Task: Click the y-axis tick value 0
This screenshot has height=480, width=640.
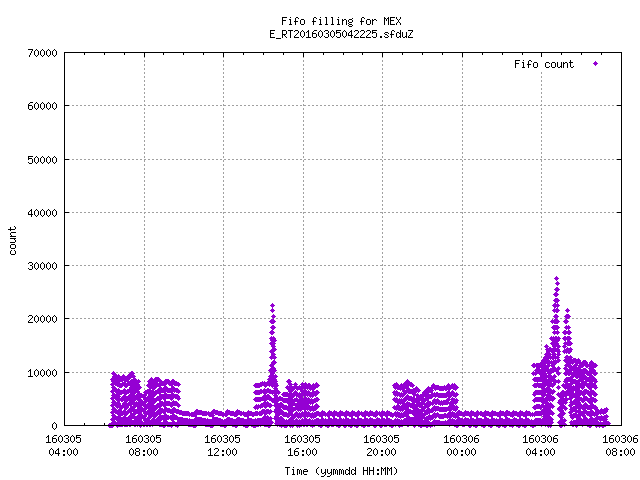Action: pyautogui.click(x=54, y=426)
